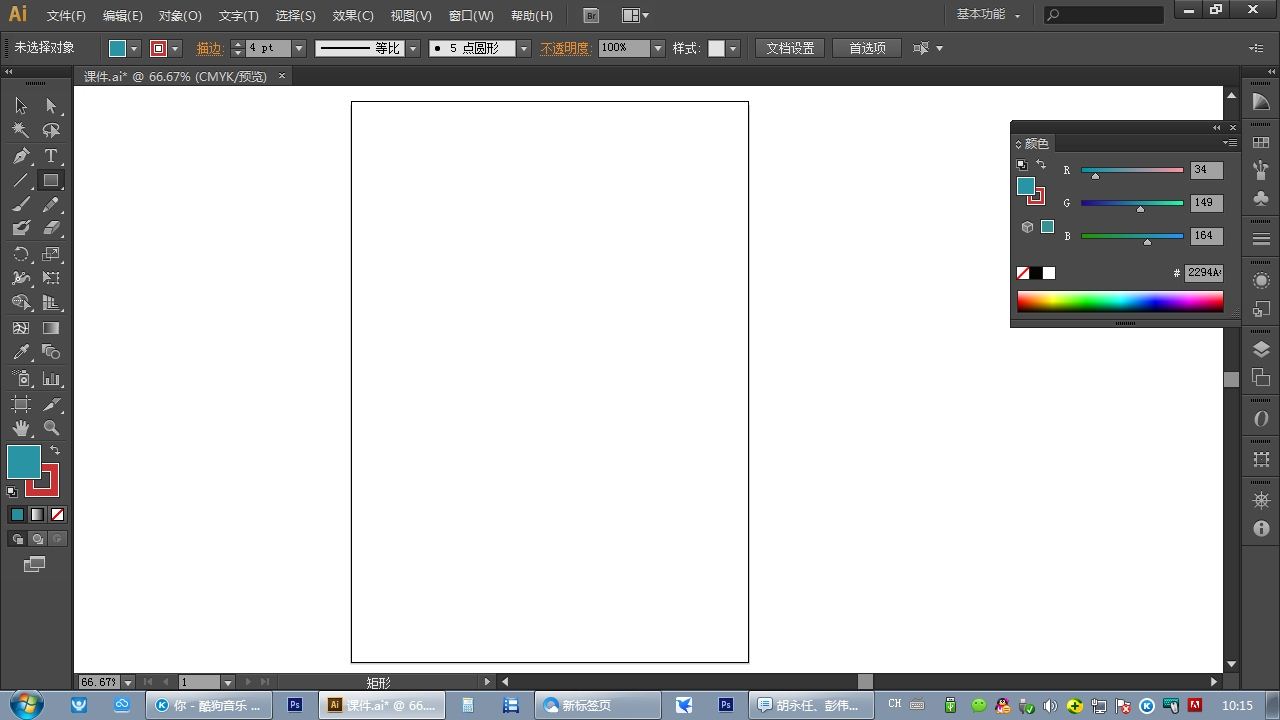Select the Line Segment tool

pos(21,181)
